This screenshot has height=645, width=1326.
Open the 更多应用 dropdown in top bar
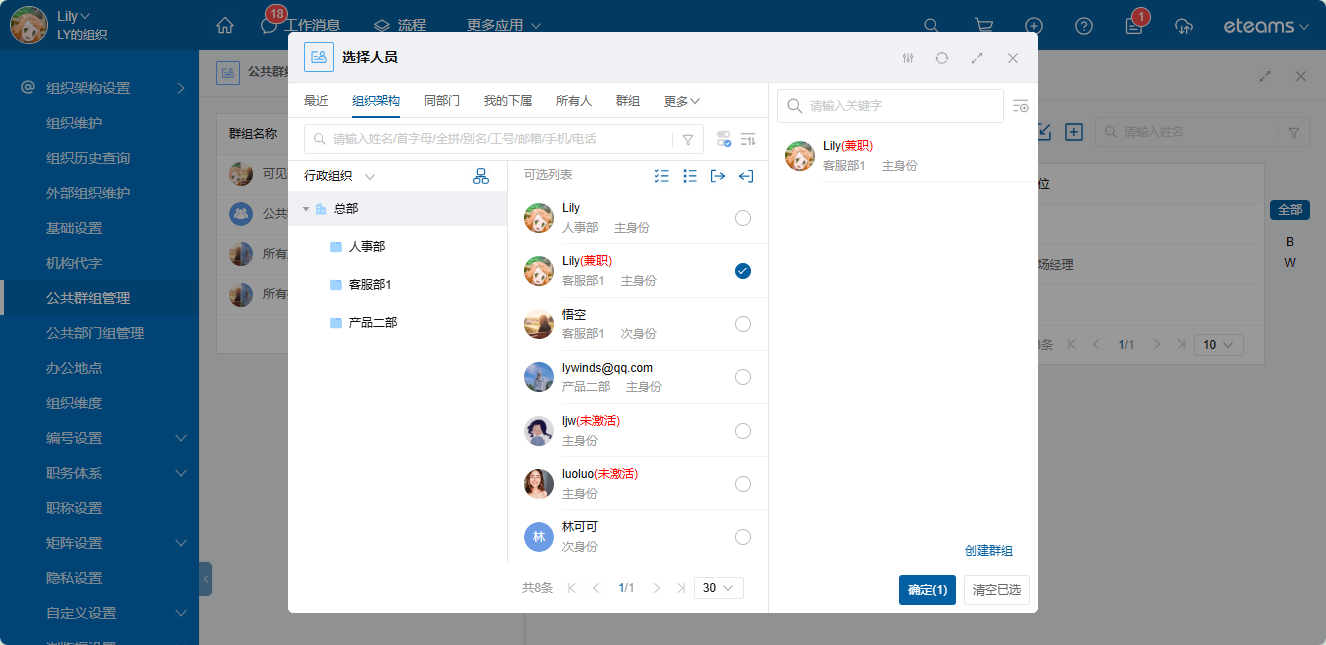(x=504, y=25)
